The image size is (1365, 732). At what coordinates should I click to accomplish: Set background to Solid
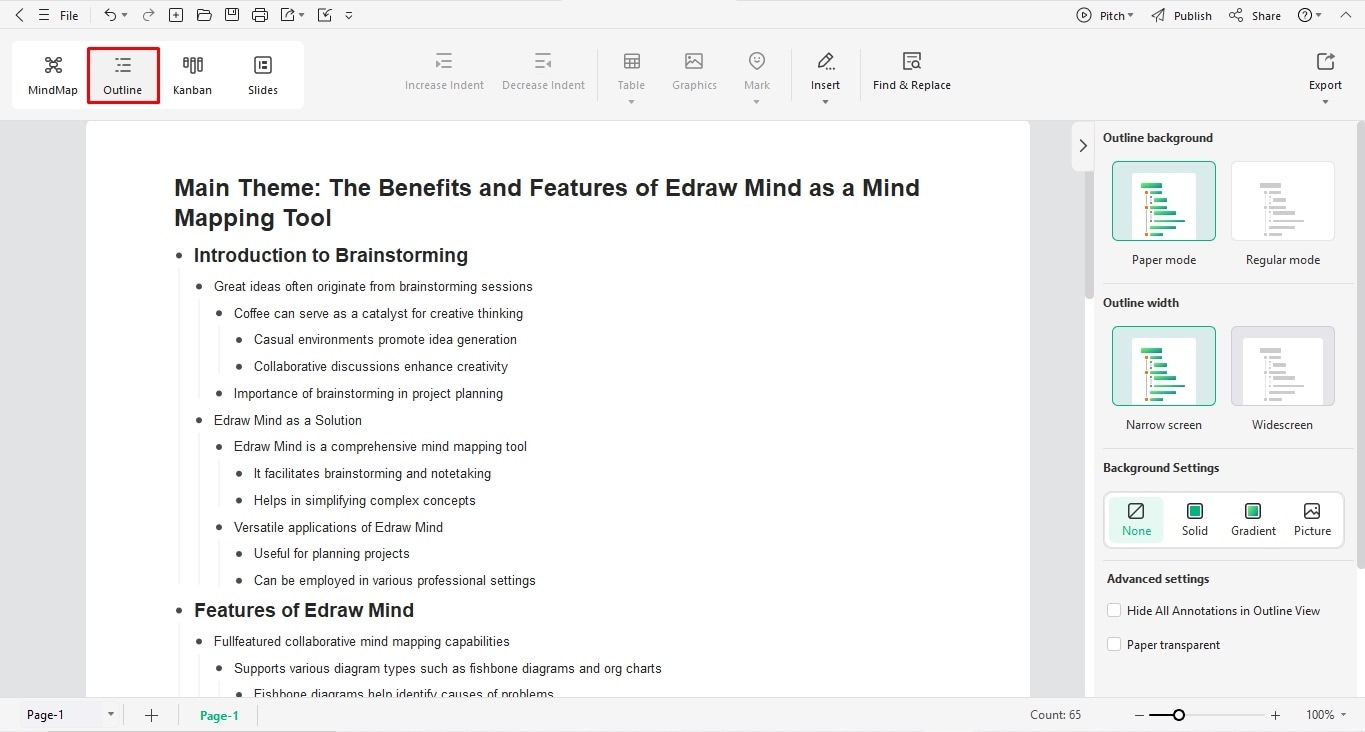point(1195,520)
